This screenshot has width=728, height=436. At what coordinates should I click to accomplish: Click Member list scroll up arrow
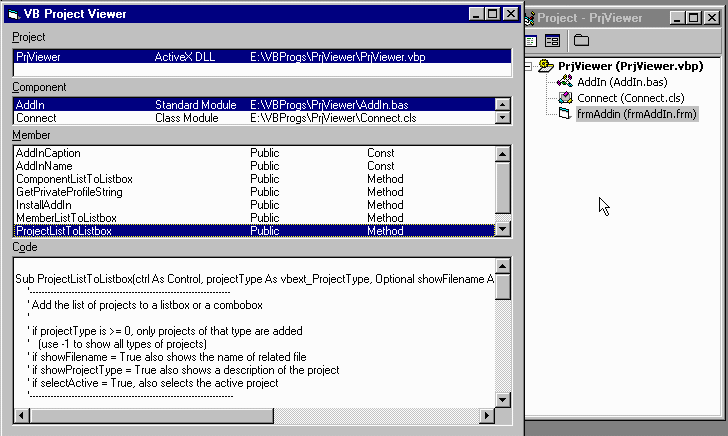click(x=503, y=154)
